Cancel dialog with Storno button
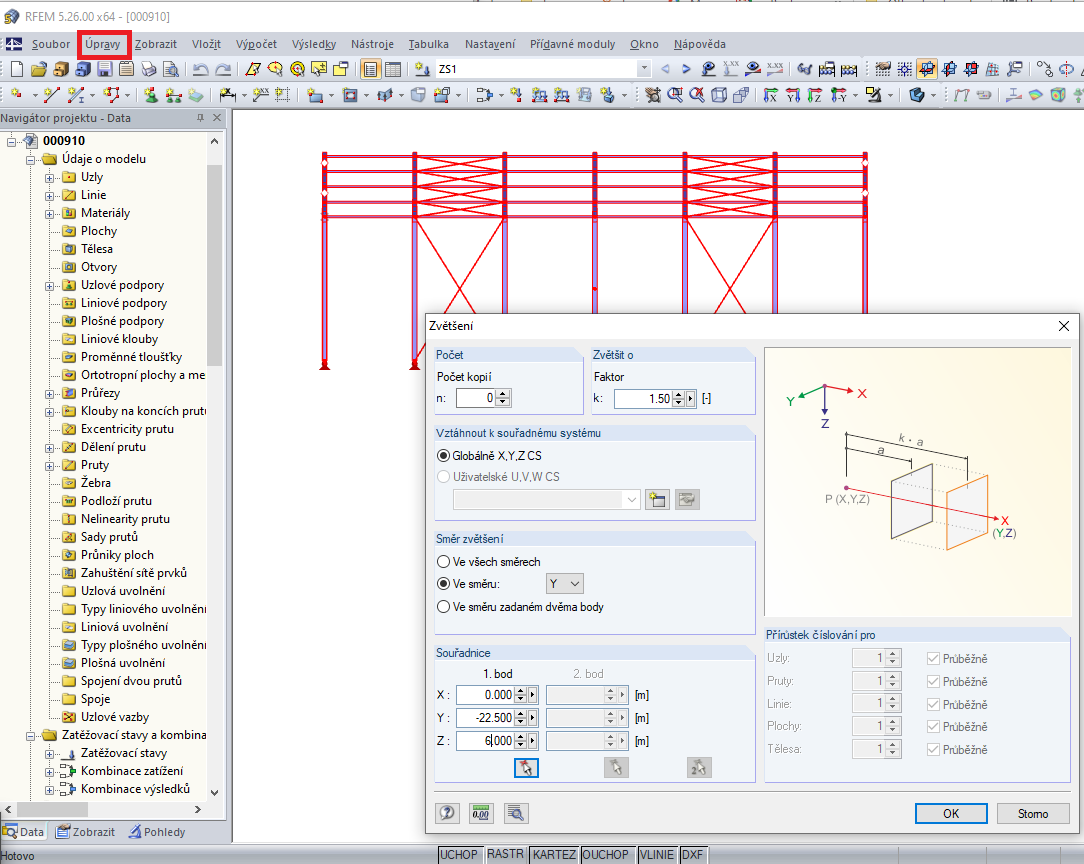 (1033, 814)
